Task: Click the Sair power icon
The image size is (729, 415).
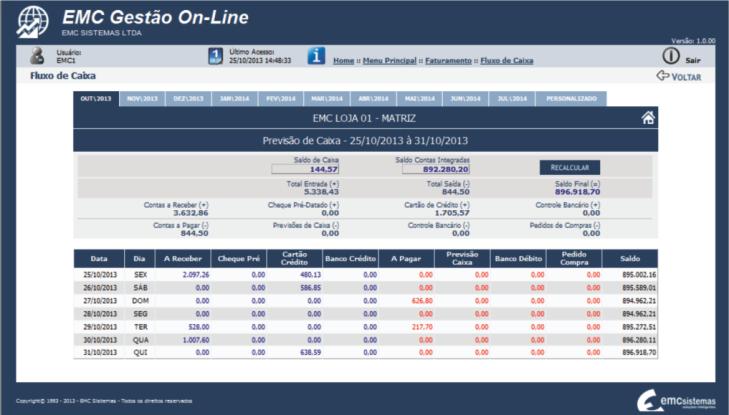Action: [x=671, y=56]
